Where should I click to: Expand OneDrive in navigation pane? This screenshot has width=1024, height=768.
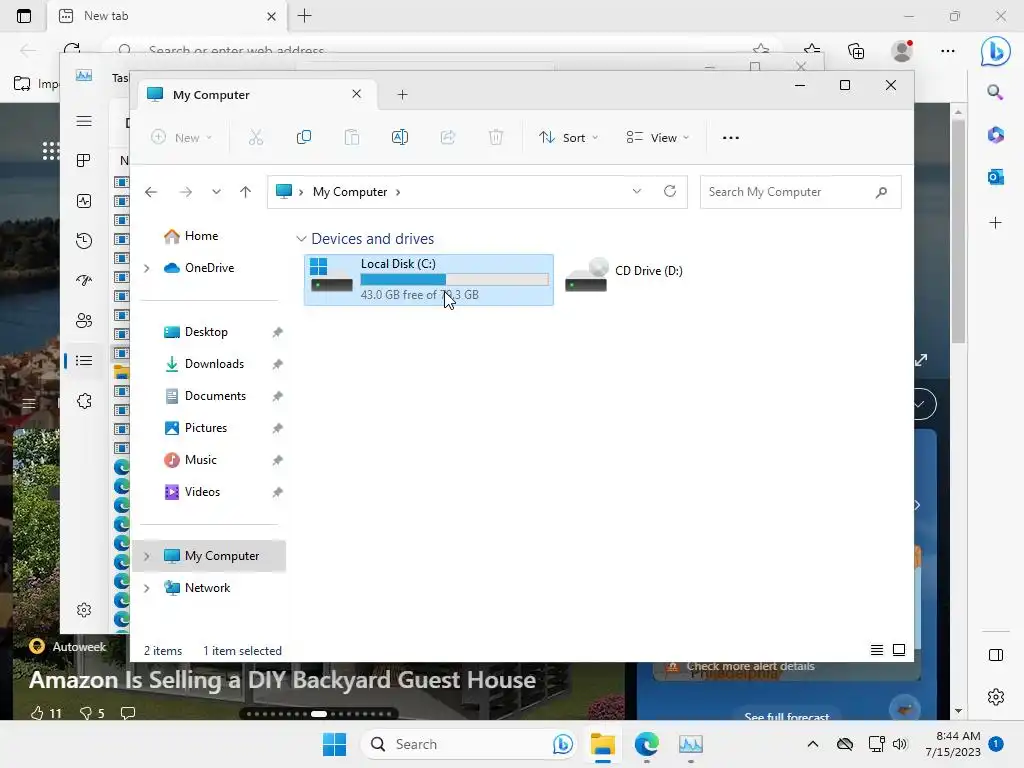(x=147, y=268)
